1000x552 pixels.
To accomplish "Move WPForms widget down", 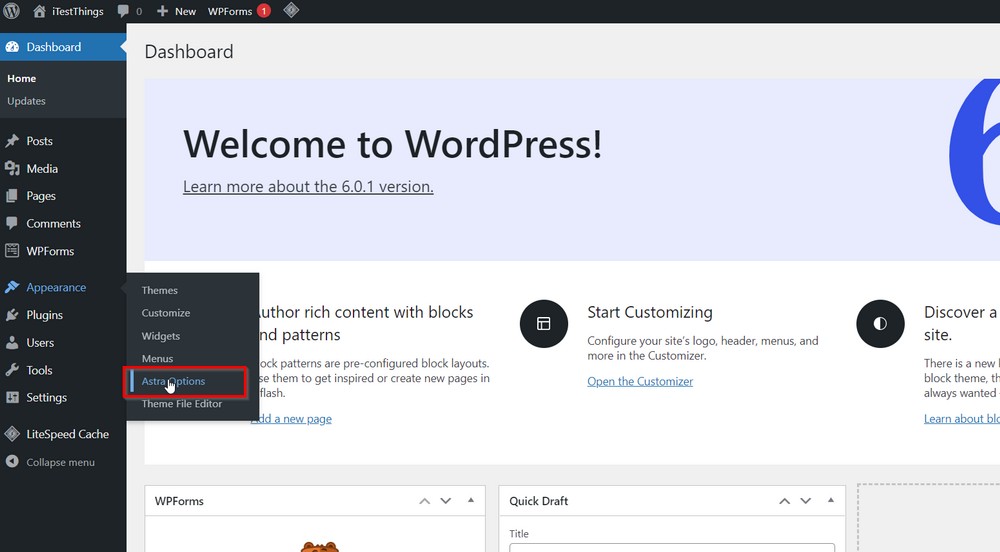I will (x=446, y=501).
